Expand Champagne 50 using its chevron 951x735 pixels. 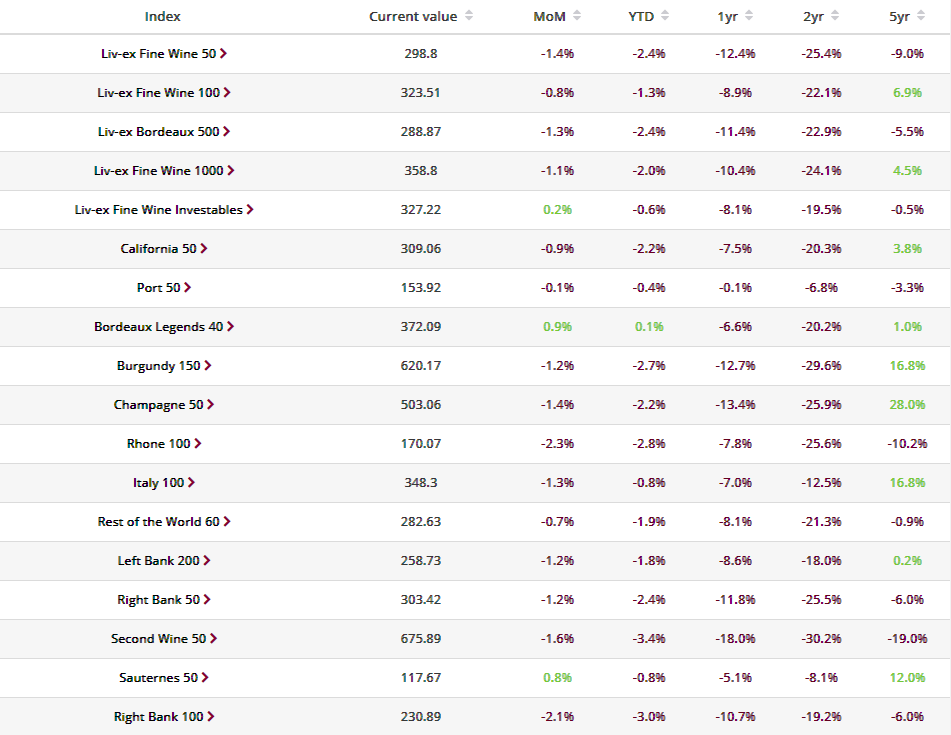pos(210,404)
